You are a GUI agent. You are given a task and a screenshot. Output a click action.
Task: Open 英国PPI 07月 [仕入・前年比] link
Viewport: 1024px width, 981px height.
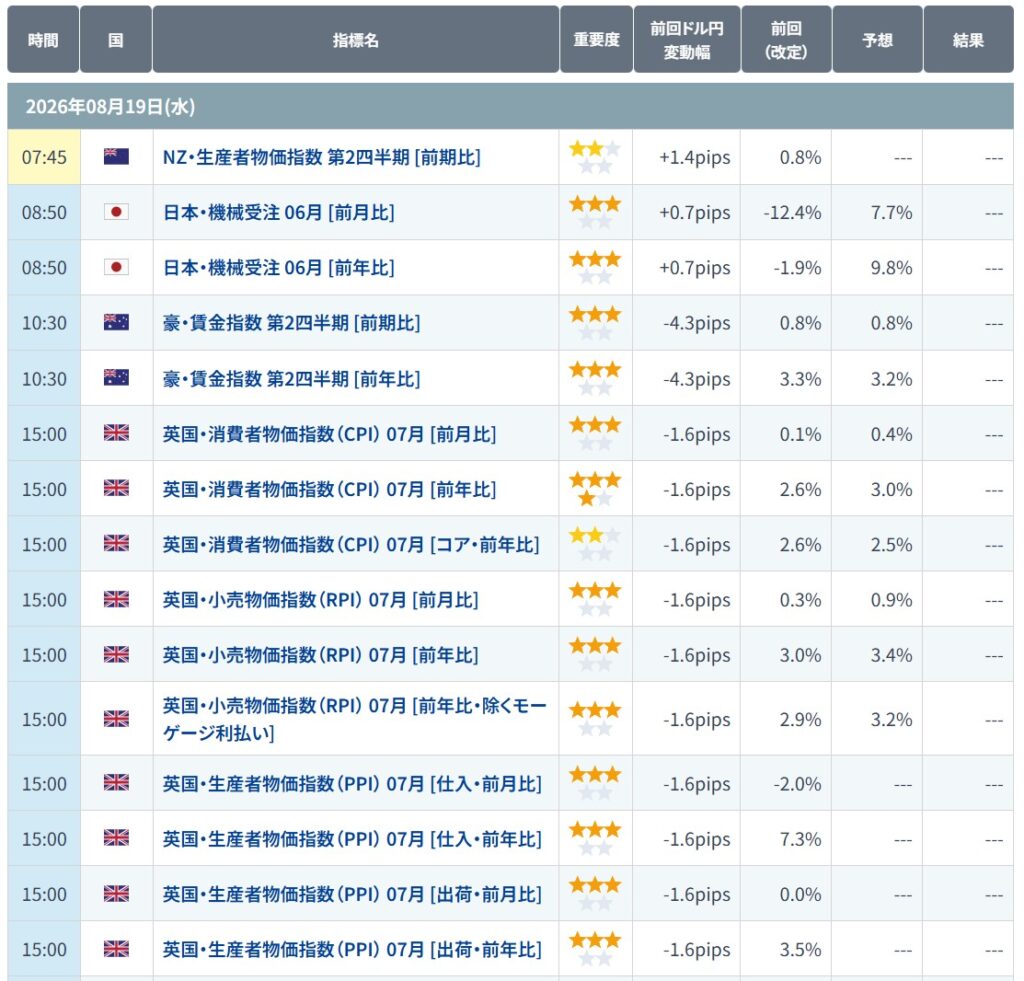[x=352, y=839]
